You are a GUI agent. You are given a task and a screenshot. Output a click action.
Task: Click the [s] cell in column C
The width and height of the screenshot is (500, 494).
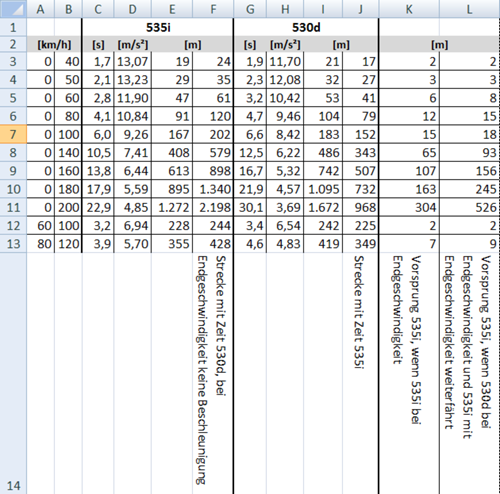pos(98,44)
